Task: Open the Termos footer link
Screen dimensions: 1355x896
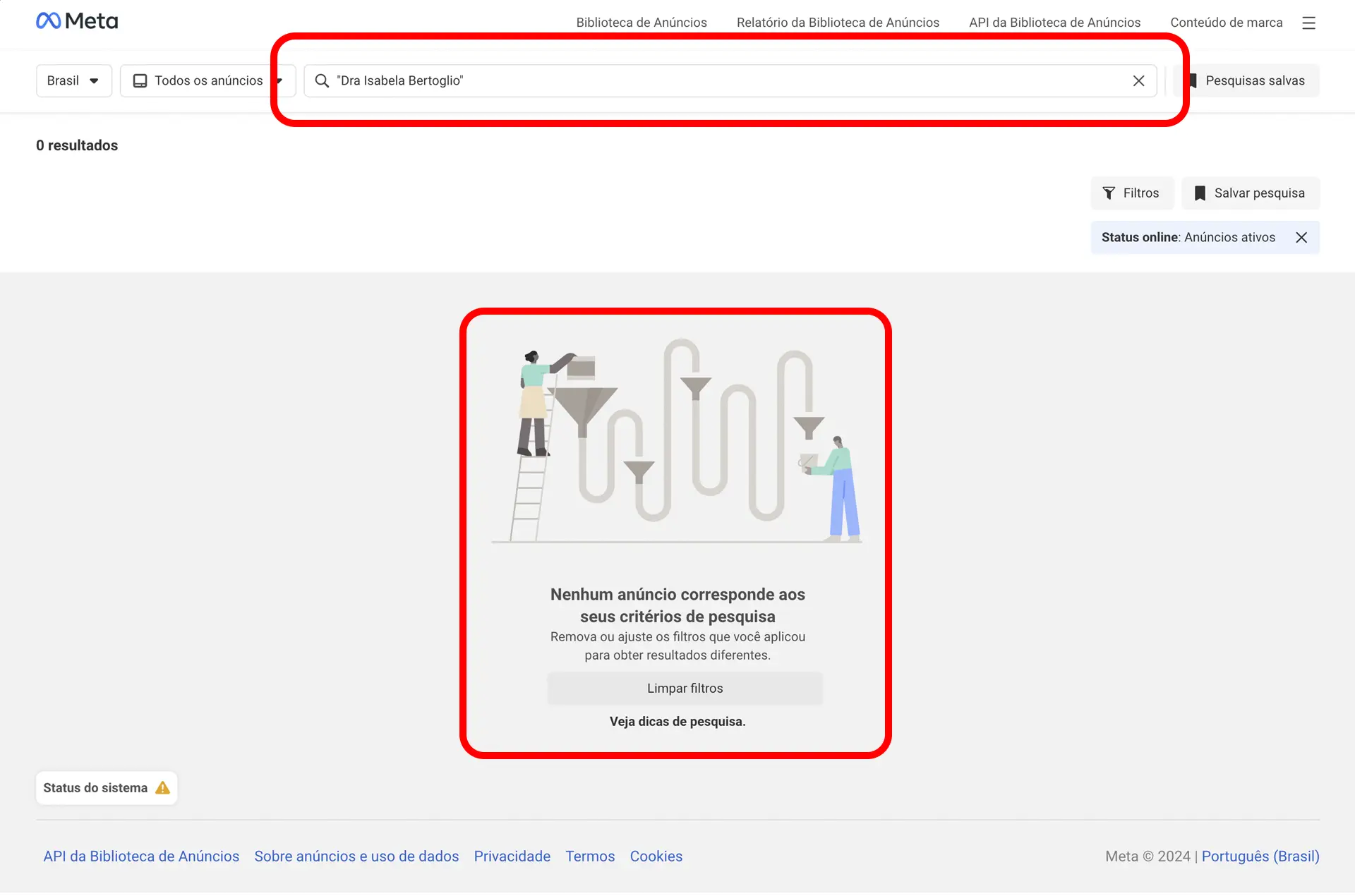Action: (x=590, y=856)
